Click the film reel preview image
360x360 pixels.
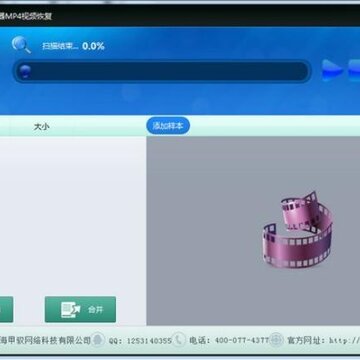coord(297,230)
